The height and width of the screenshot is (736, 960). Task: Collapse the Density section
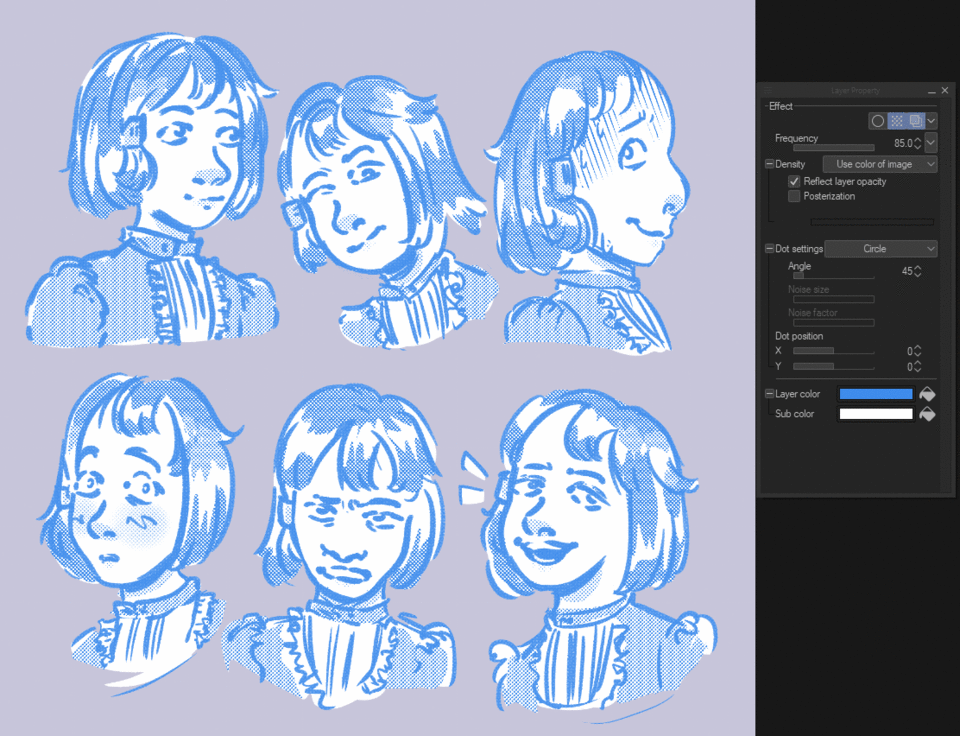(770, 164)
